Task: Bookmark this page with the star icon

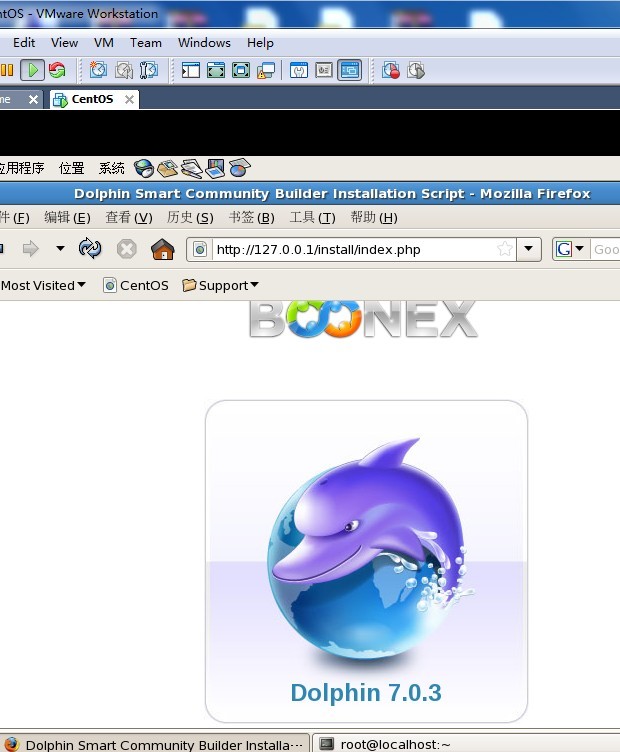Action: (x=505, y=249)
